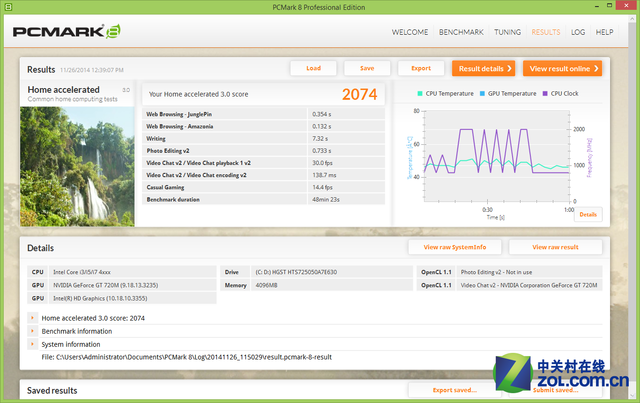The width and height of the screenshot is (640, 403).
Task: Select the Writing result row
Action: click(x=263, y=138)
